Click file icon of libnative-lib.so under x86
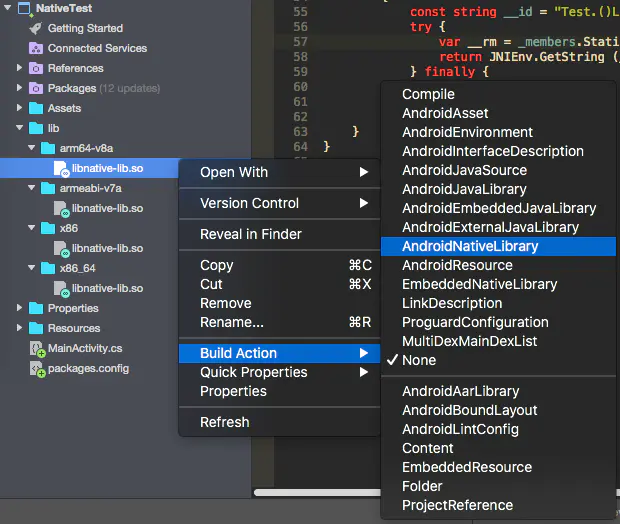The image size is (620, 524). [x=61, y=249]
